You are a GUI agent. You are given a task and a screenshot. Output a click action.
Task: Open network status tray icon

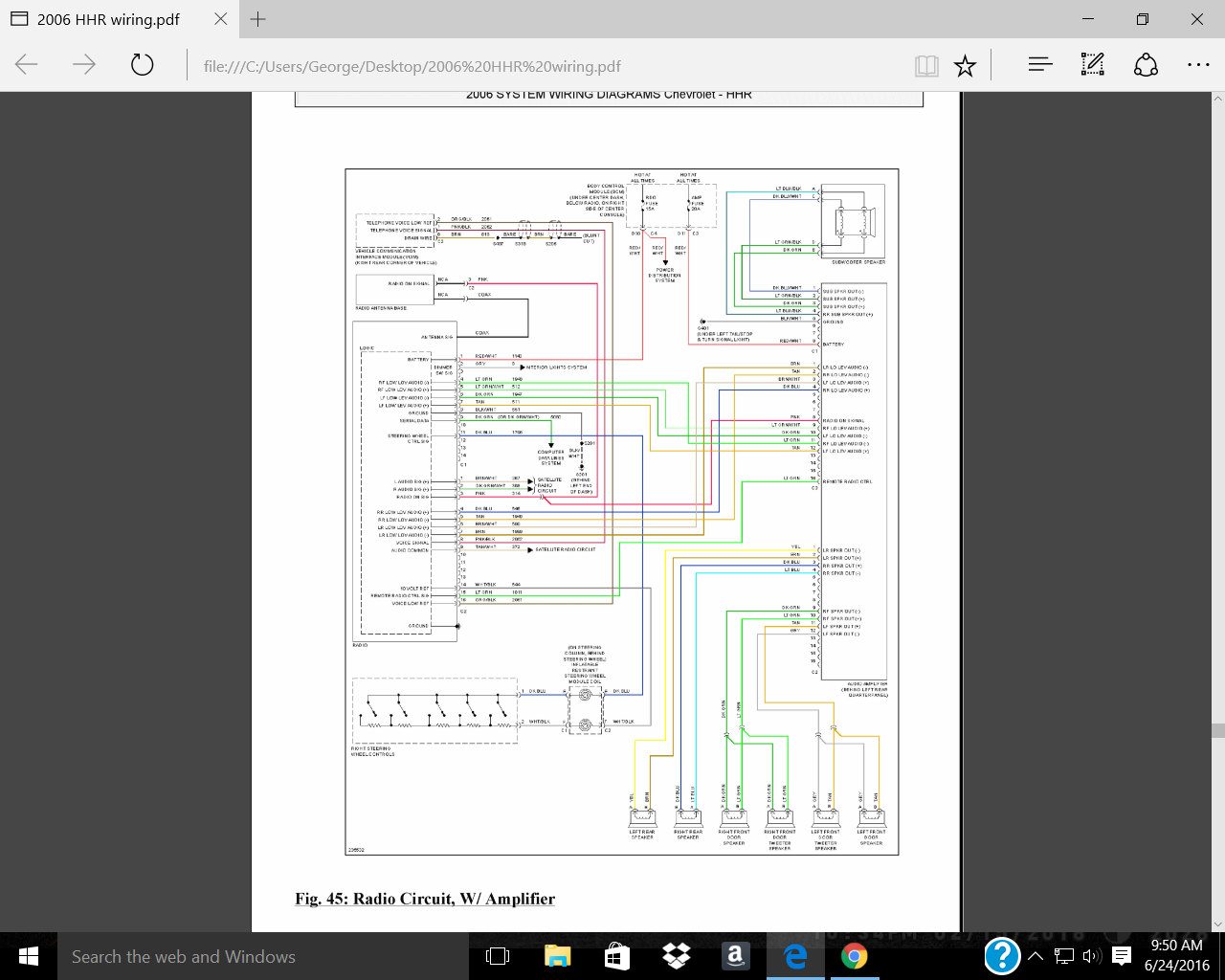(1064, 956)
